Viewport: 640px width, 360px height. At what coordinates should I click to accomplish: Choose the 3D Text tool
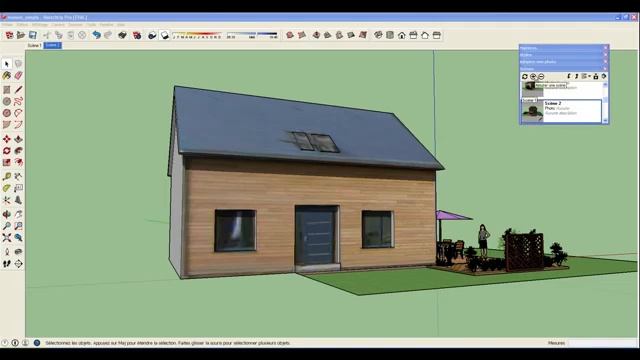pos(18,200)
